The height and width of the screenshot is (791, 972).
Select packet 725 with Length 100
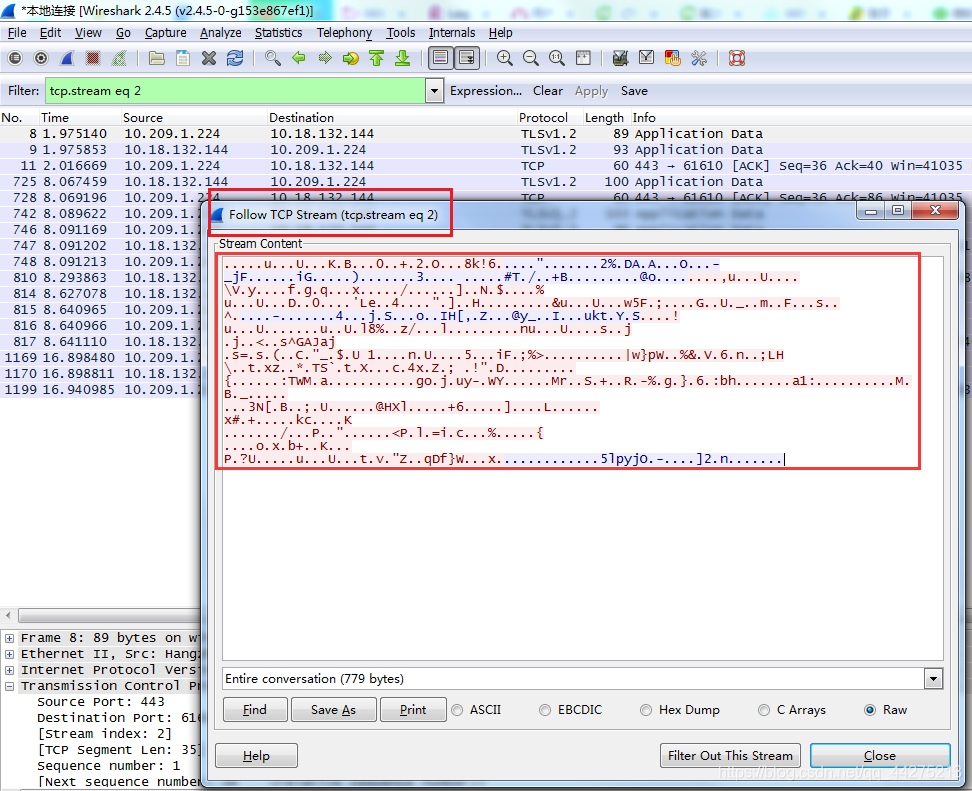[x=484, y=182]
